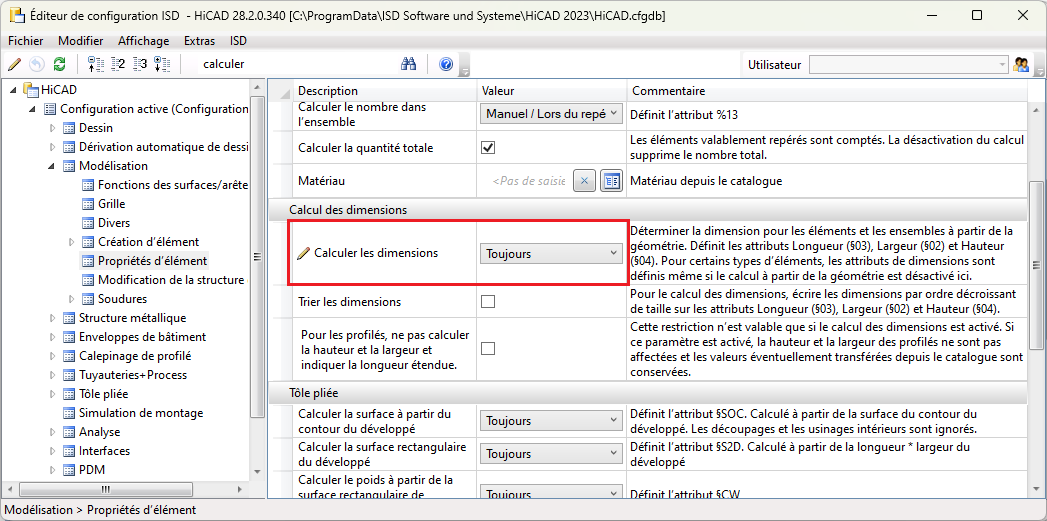
Task: Click the green refresh icon
Action: coord(59,64)
